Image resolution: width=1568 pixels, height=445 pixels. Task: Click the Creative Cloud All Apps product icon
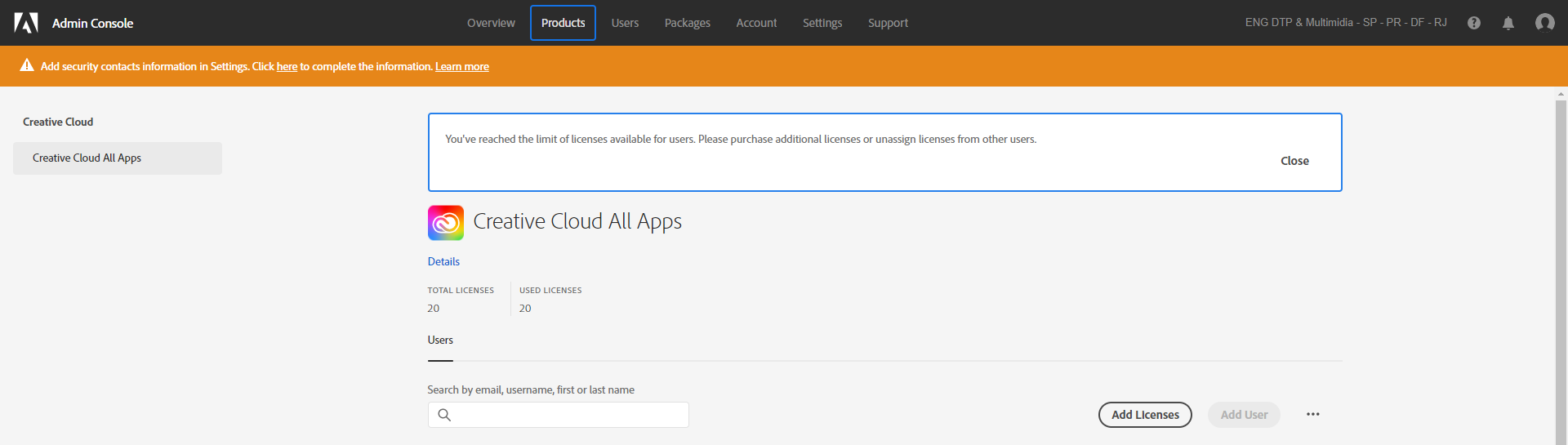[x=446, y=223]
